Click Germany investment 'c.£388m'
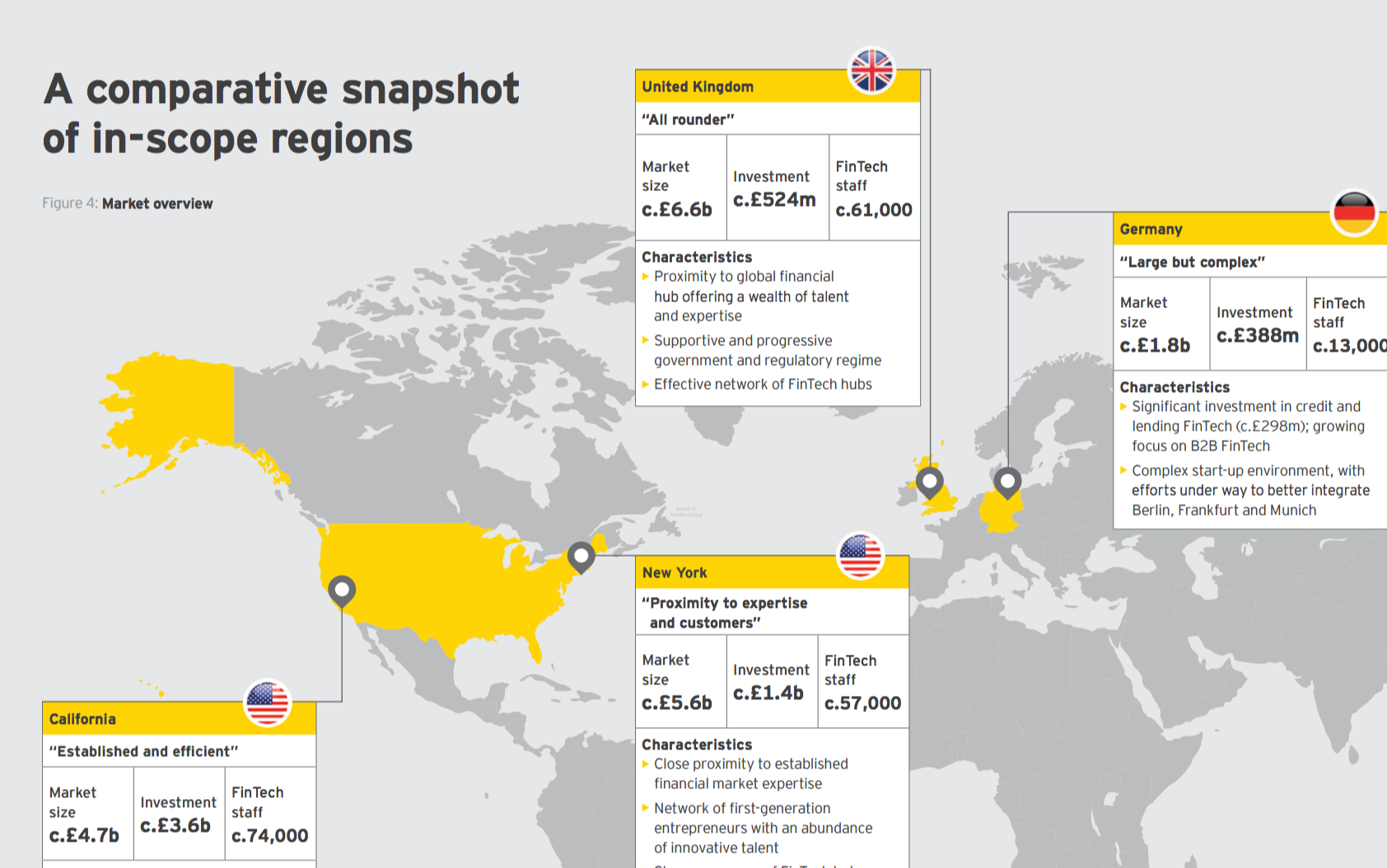This screenshot has width=1387, height=868. tap(1258, 336)
